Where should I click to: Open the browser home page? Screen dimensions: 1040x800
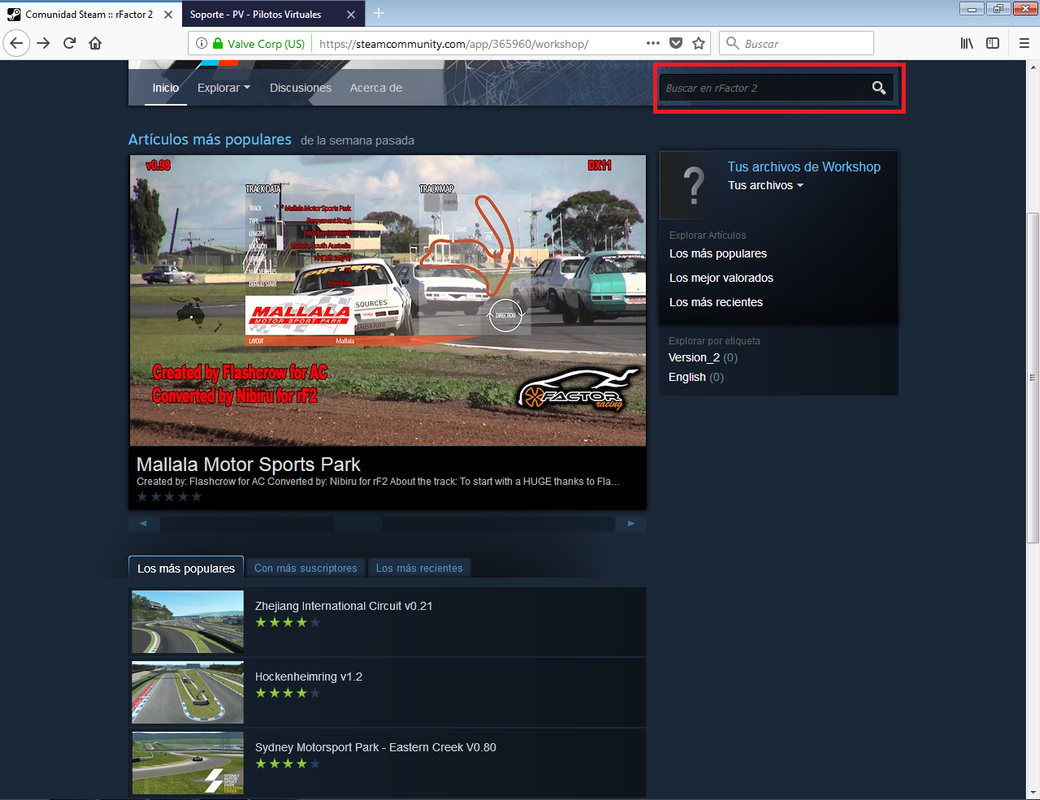96,44
